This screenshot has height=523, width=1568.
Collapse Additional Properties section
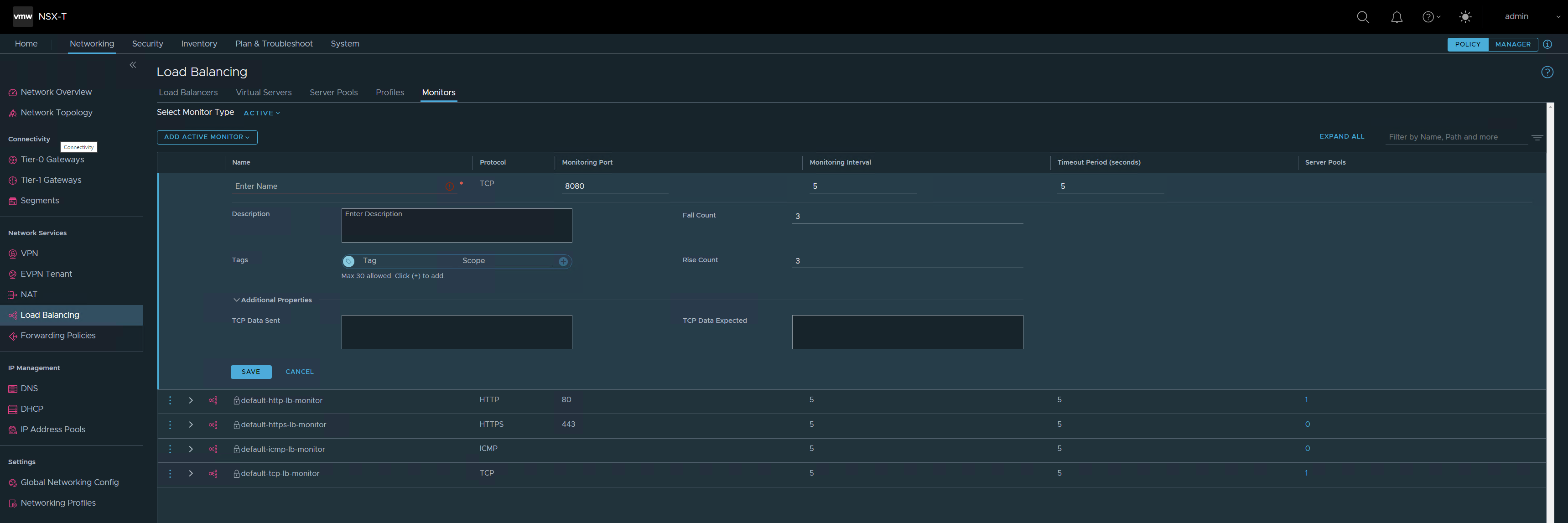click(x=273, y=300)
